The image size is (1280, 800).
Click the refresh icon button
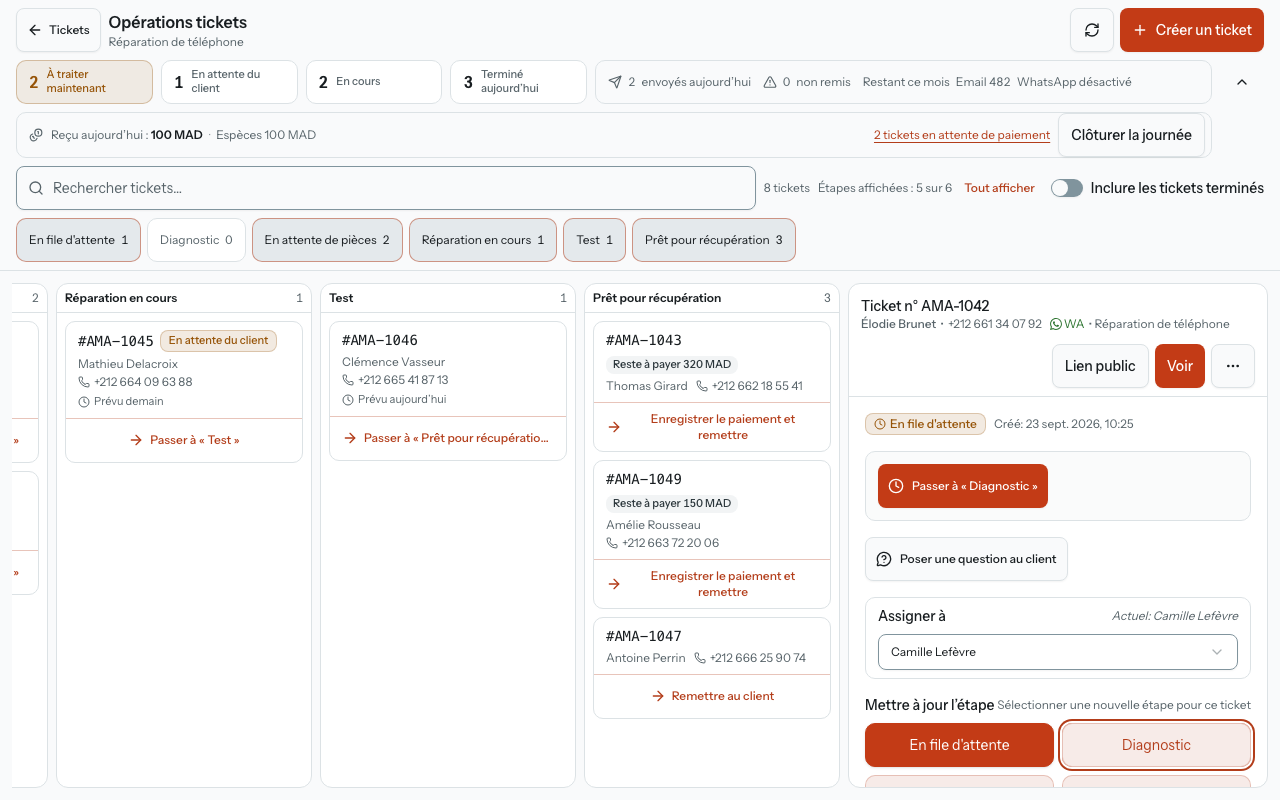[1092, 30]
